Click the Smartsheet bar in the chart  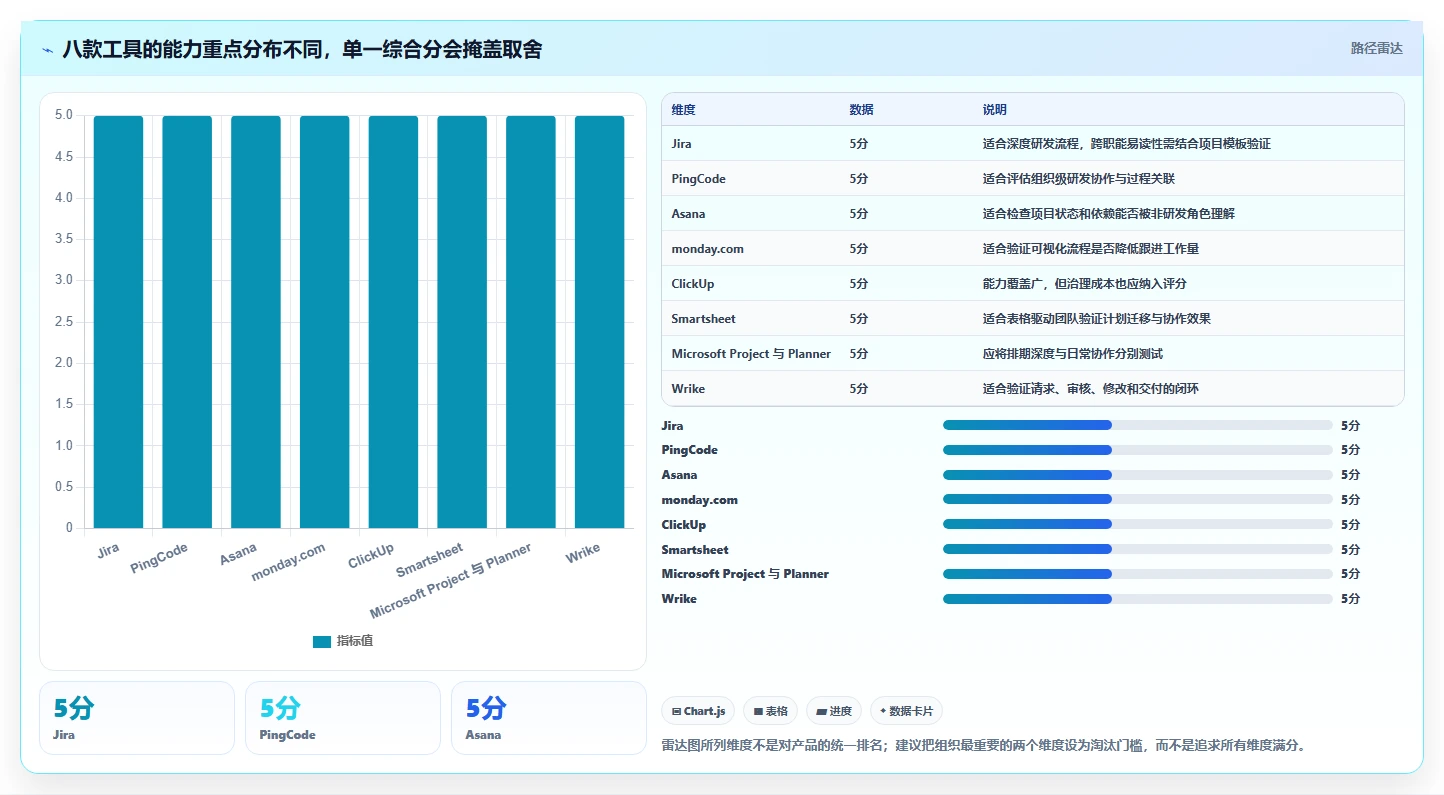point(462,322)
